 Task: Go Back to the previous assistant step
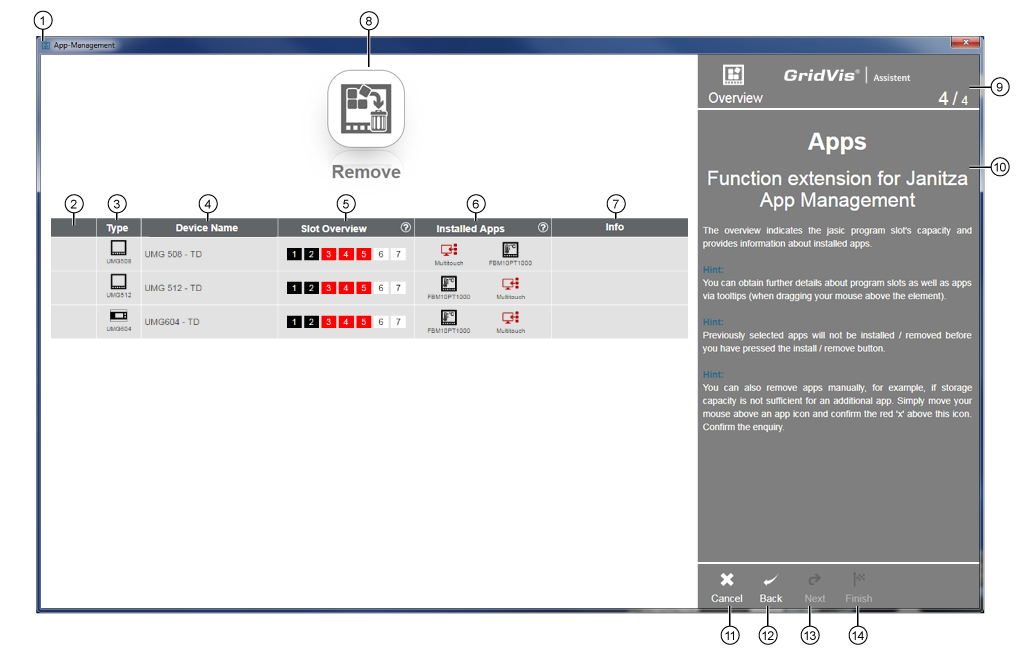770,586
